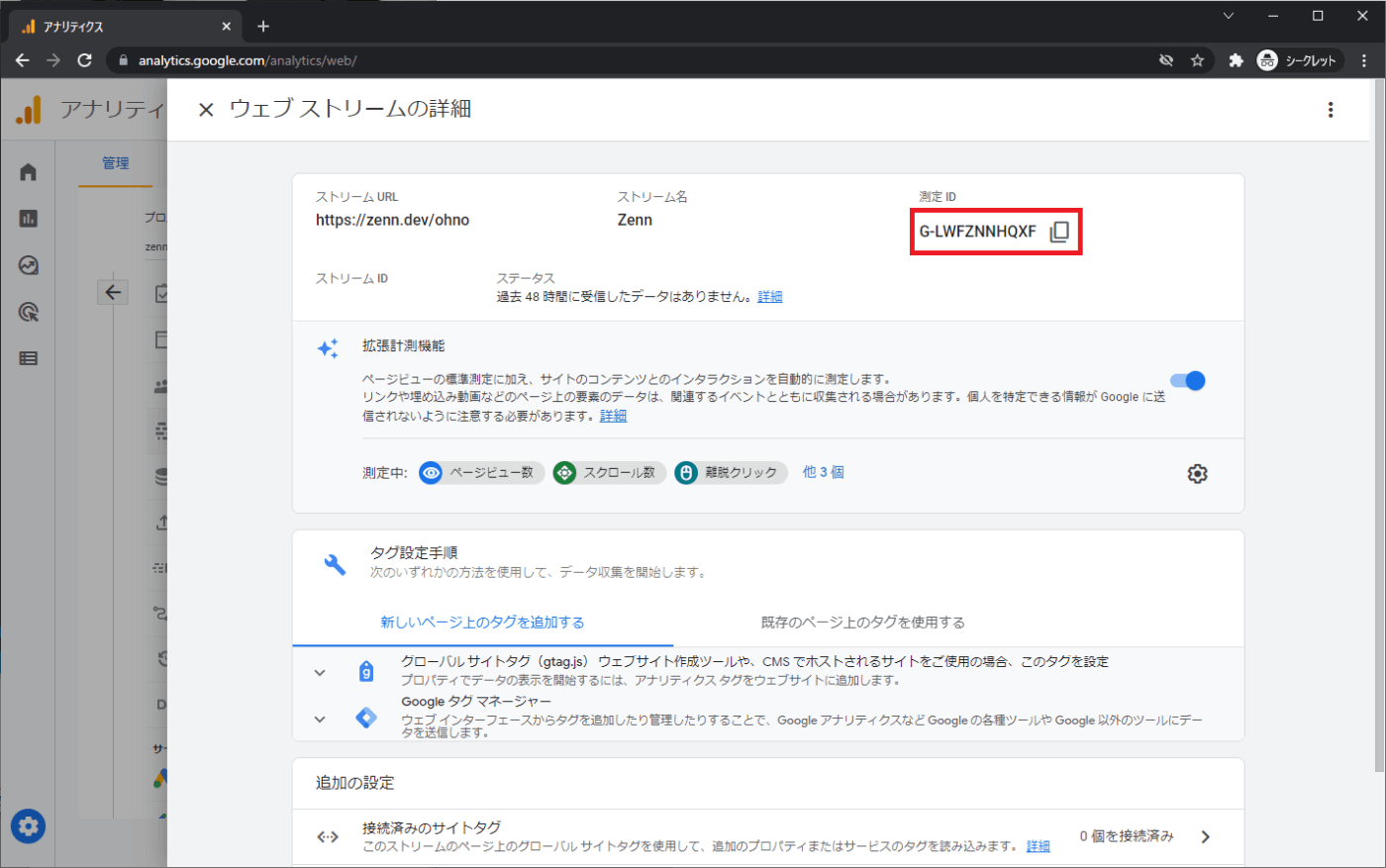
Task: Click the site lock icon in address bar
Action: 123,60
